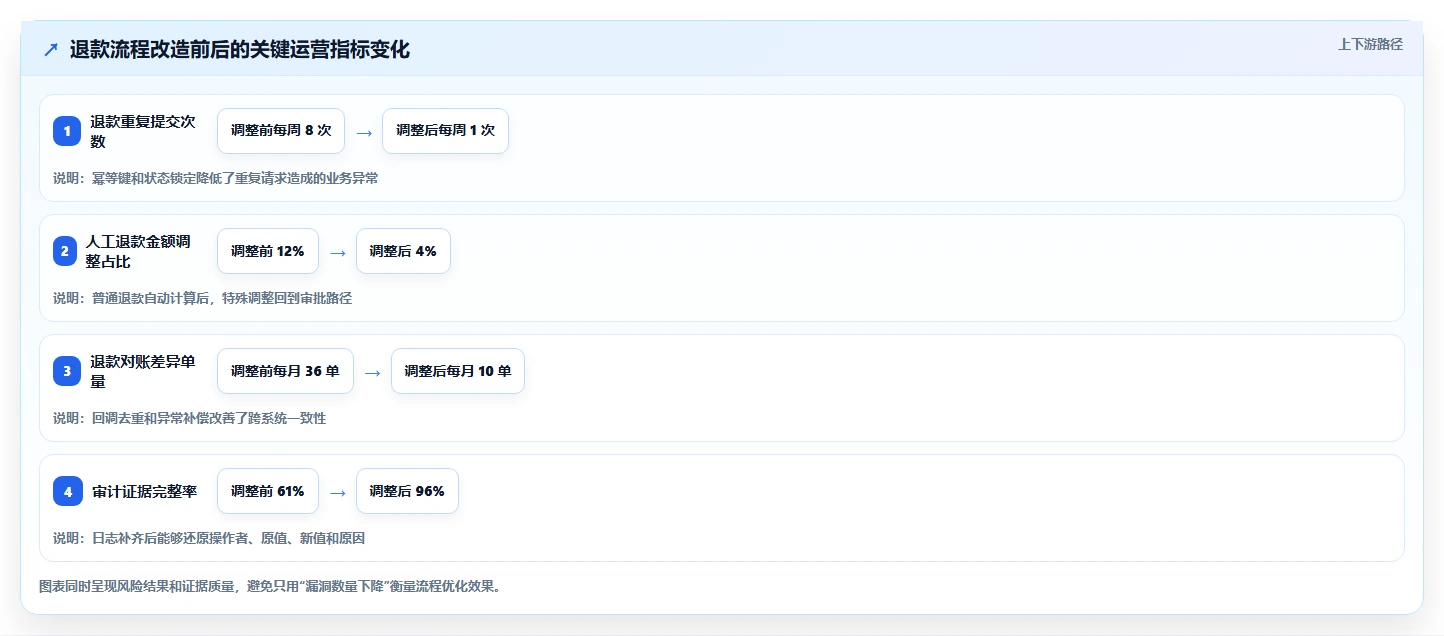Click the number 3 badge
1444x636 pixels.
tap(67, 371)
